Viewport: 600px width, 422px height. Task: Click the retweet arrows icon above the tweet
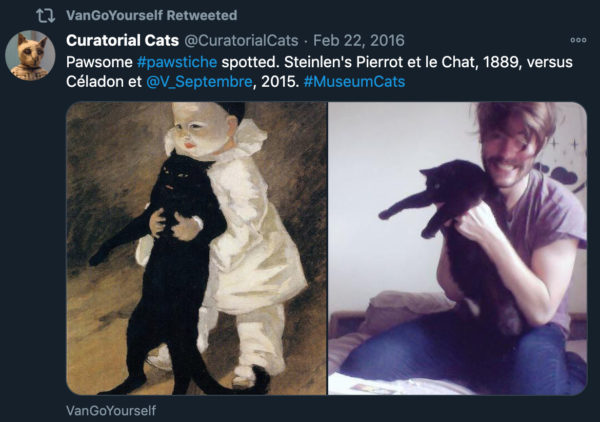pos(46,16)
